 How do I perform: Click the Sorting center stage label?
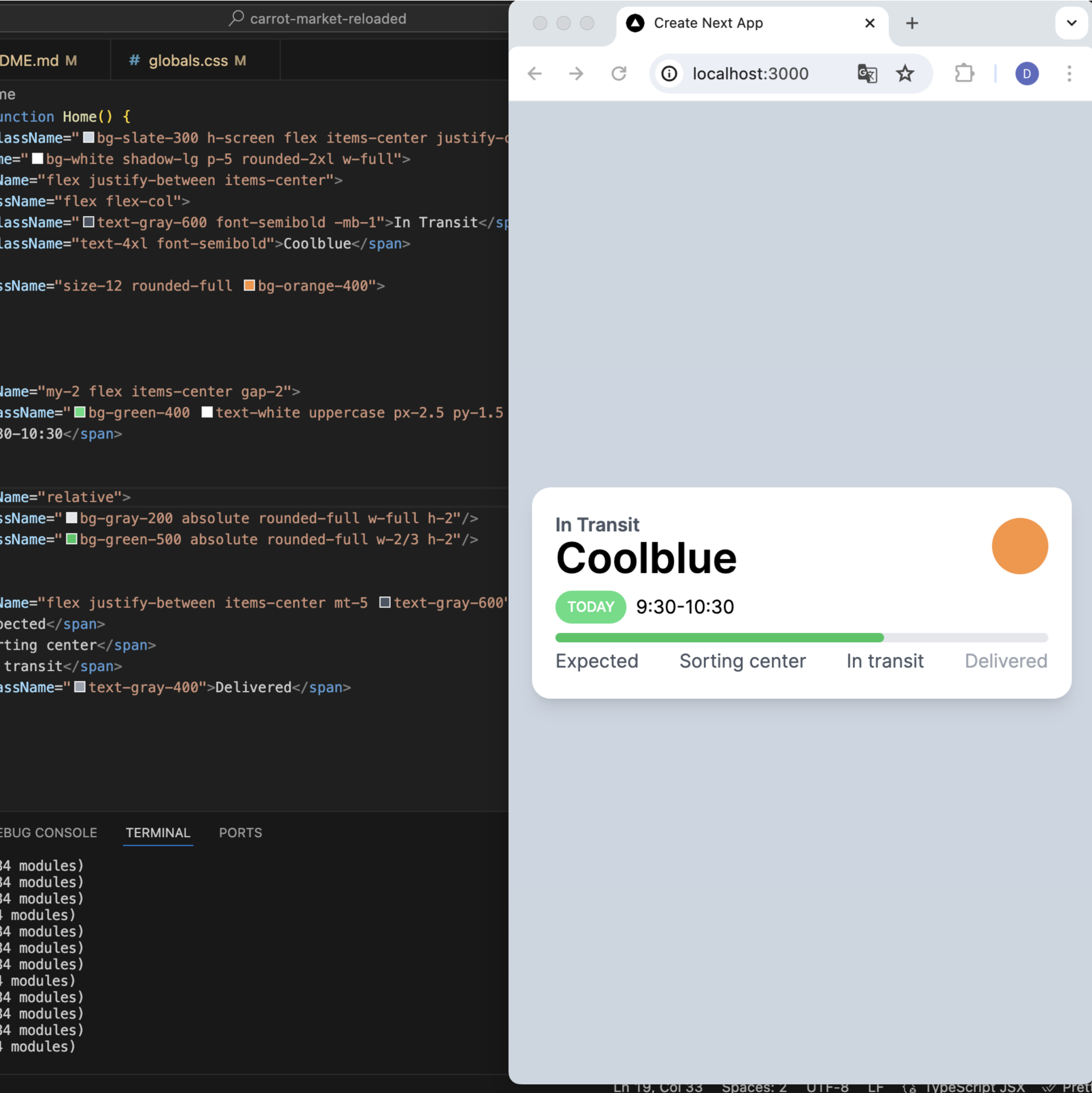tap(742, 661)
